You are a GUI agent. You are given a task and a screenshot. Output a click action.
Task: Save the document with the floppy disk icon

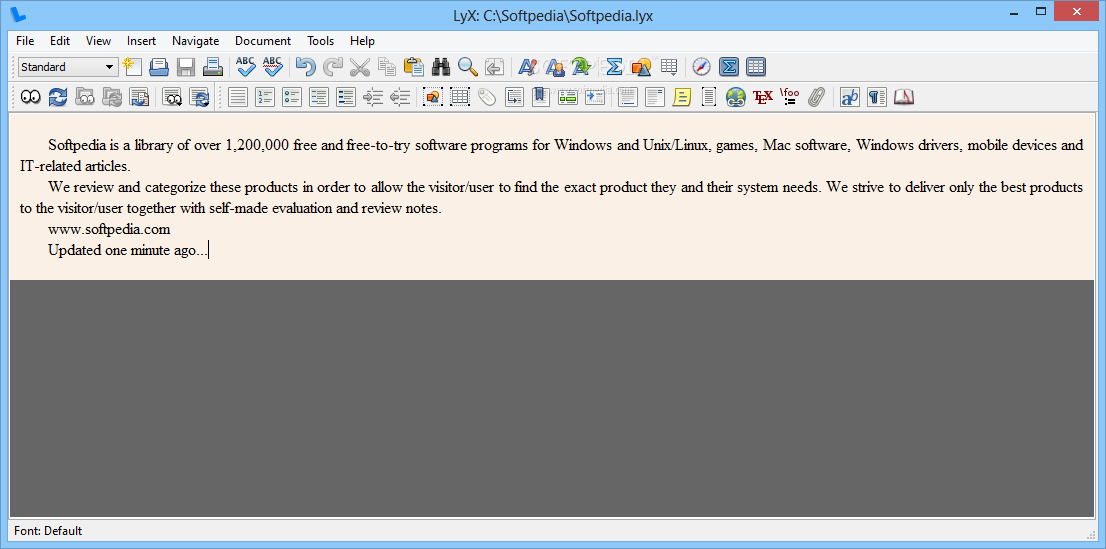pyautogui.click(x=186, y=67)
